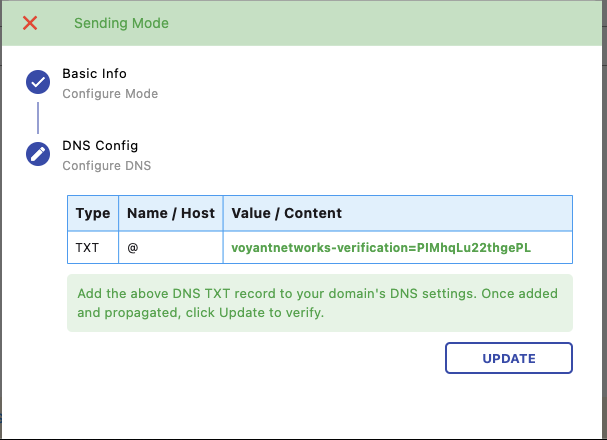Click the green DNS TXT instruction message
607x440 pixels.
319,303
